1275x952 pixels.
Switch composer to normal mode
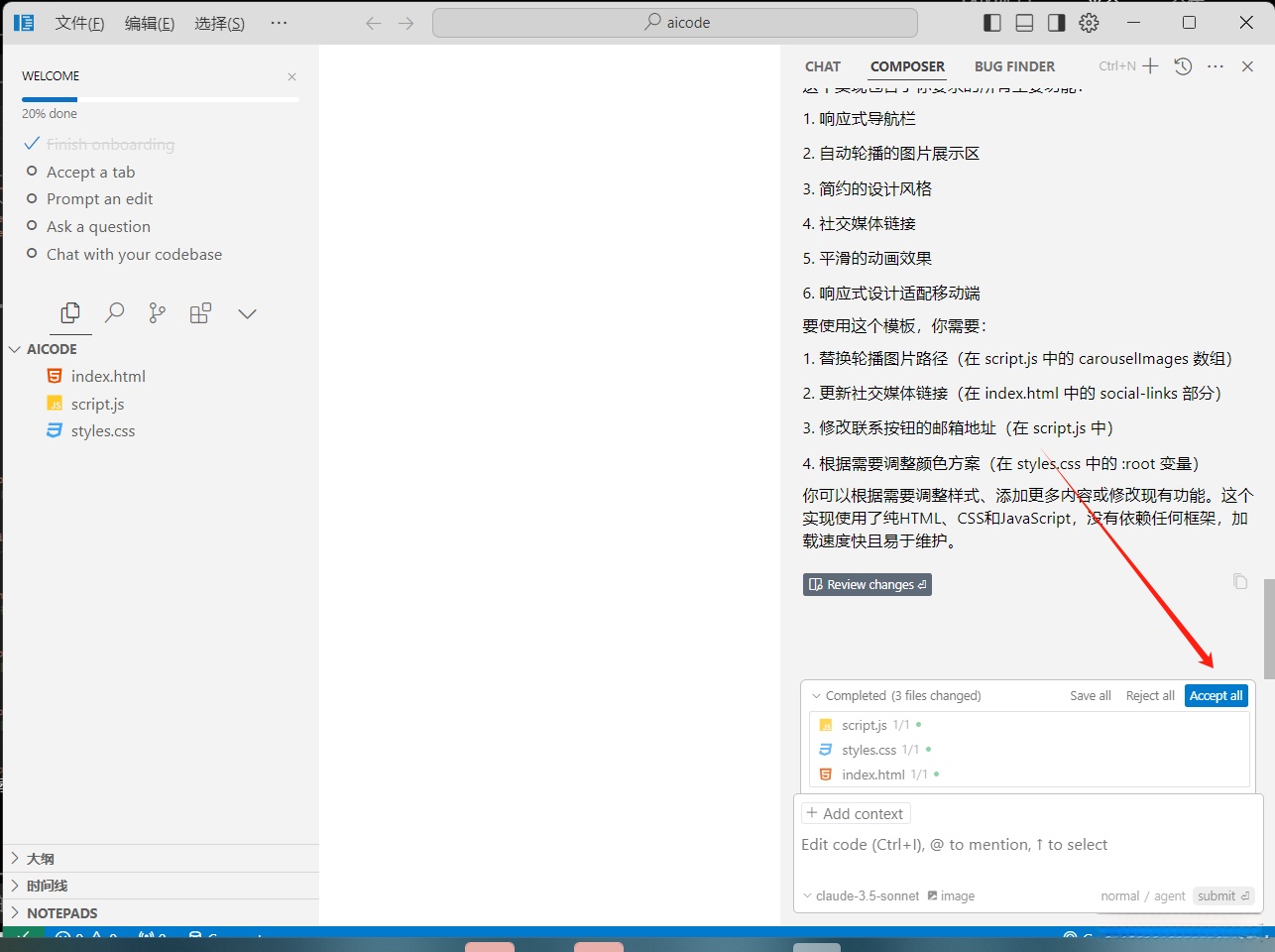(x=1120, y=896)
